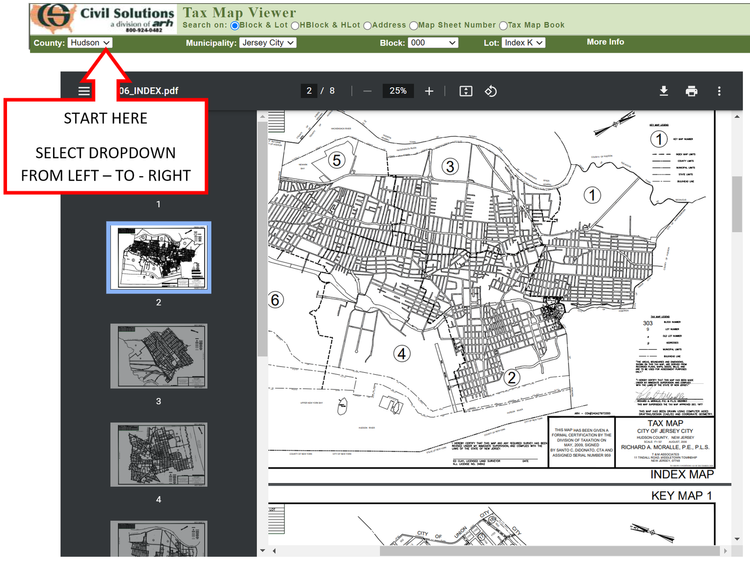This screenshot has width=750, height=563.
Task: Print the PDF document
Action: [691, 91]
